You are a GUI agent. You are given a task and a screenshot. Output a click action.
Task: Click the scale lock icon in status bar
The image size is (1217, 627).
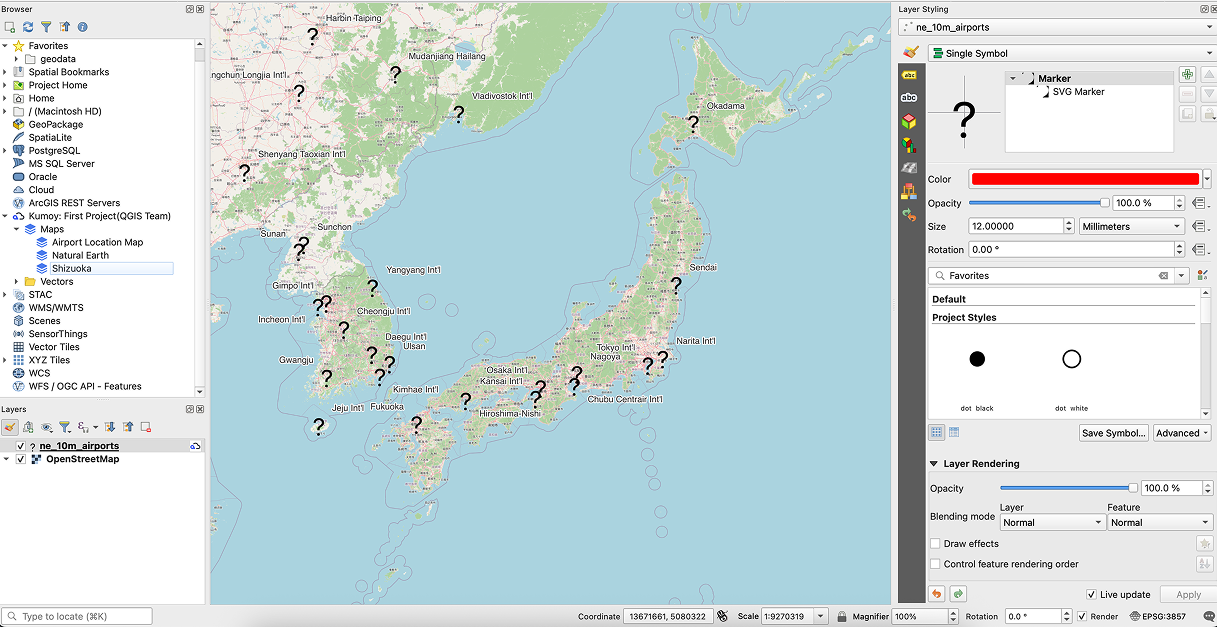[x=843, y=616]
